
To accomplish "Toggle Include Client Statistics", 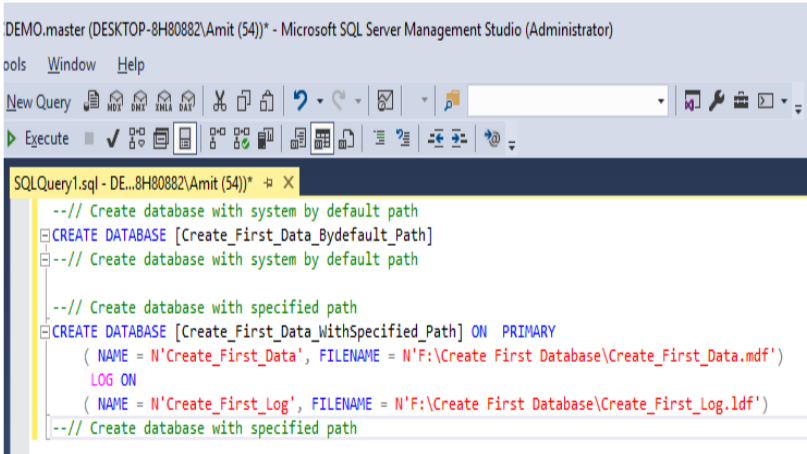I will (266, 138).
